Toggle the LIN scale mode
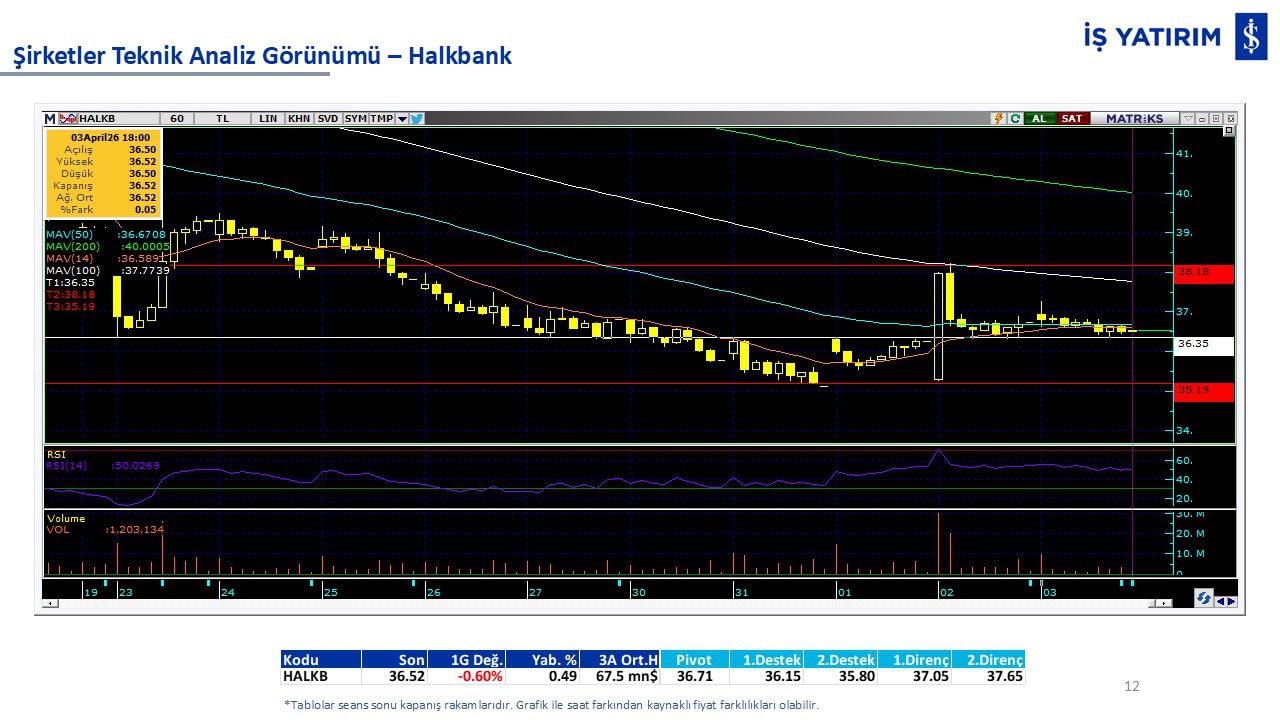Image resolution: width=1280 pixels, height=720 pixels. [268, 118]
